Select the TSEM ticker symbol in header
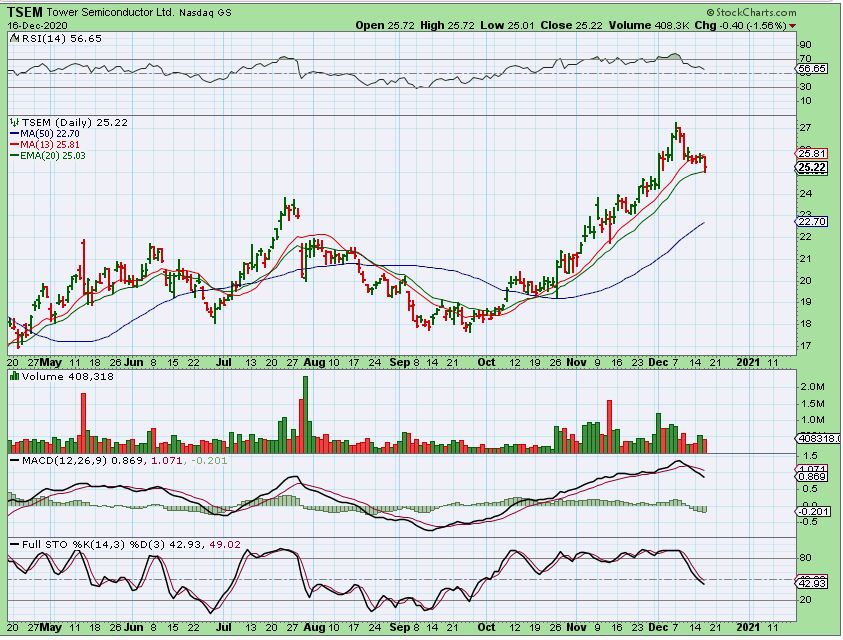The height and width of the screenshot is (640, 843). (25, 12)
